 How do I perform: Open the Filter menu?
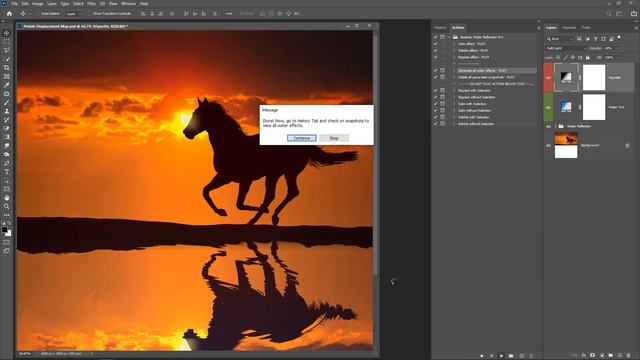point(91,4)
